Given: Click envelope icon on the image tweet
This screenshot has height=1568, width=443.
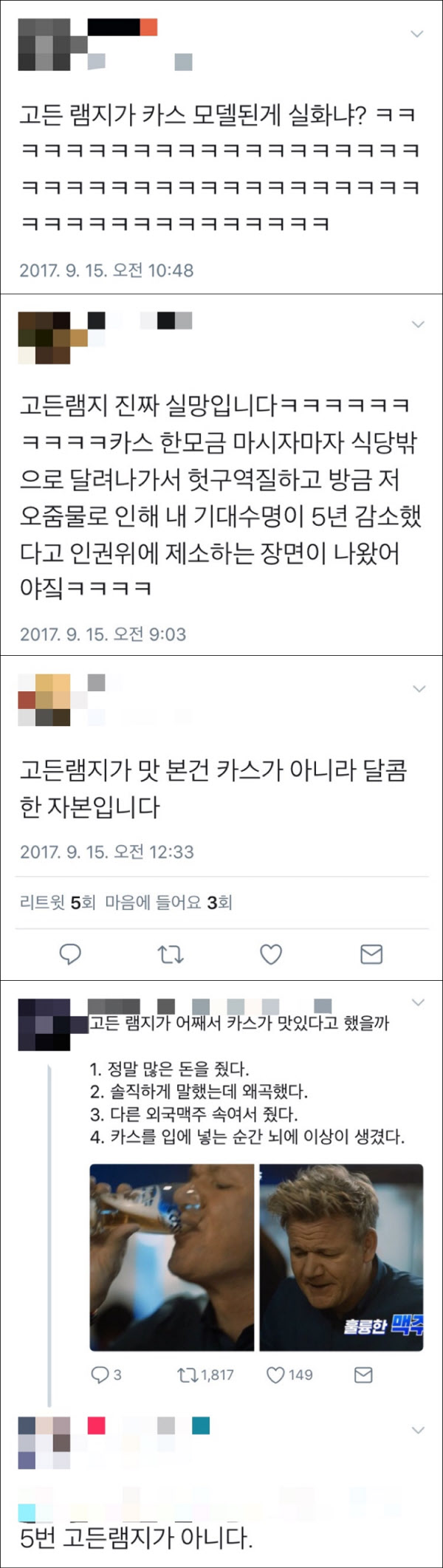Looking at the screenshot, I should (363, 1374).
